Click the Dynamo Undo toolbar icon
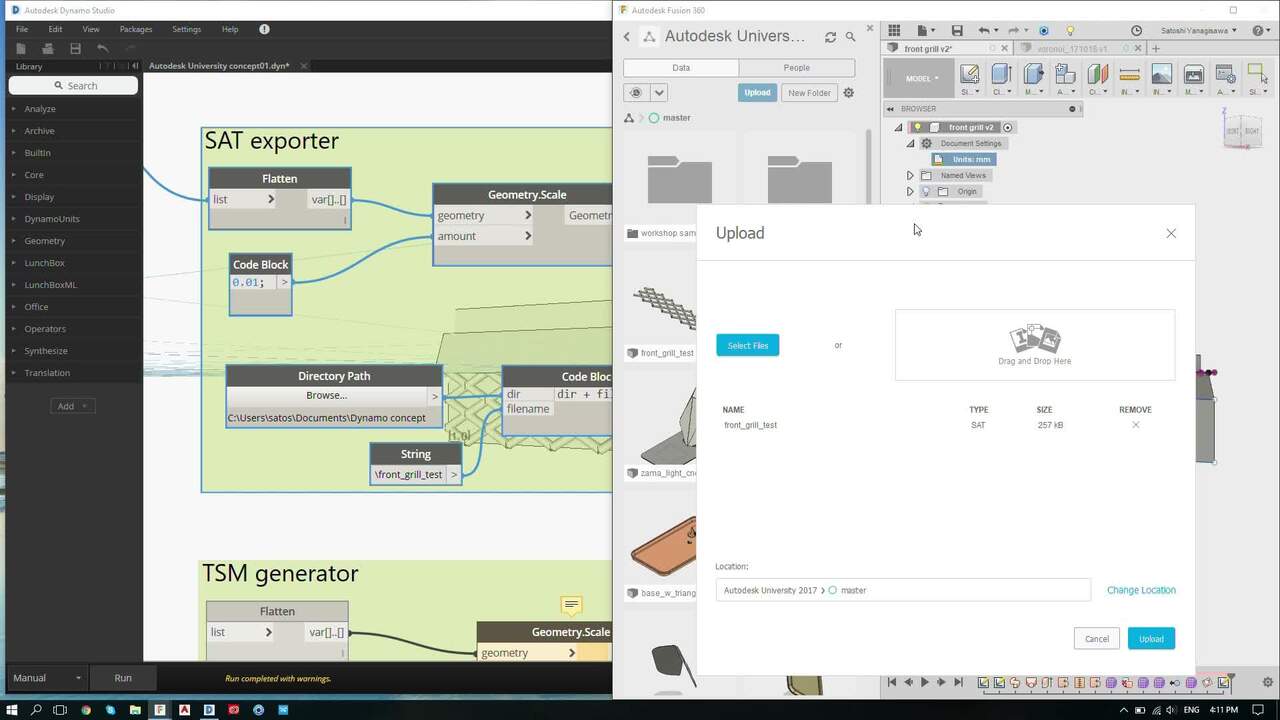Viewport: 1280px width, 720px height. [x=103, y=48]
